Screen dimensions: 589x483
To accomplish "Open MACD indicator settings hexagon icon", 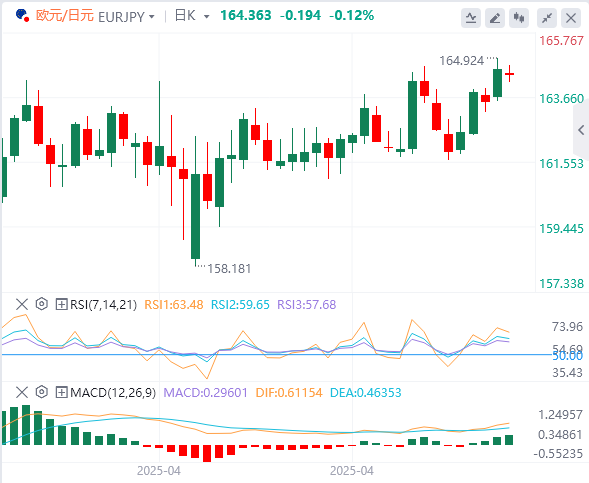I will 42,392.
